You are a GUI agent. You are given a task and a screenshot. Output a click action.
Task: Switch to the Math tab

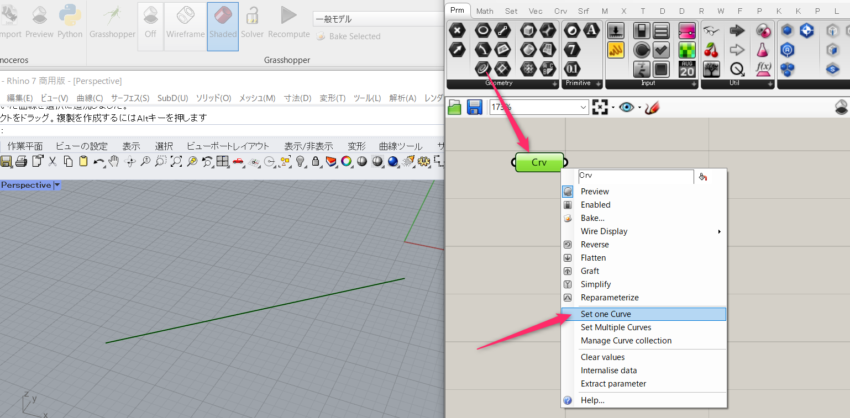pos(485,11)
